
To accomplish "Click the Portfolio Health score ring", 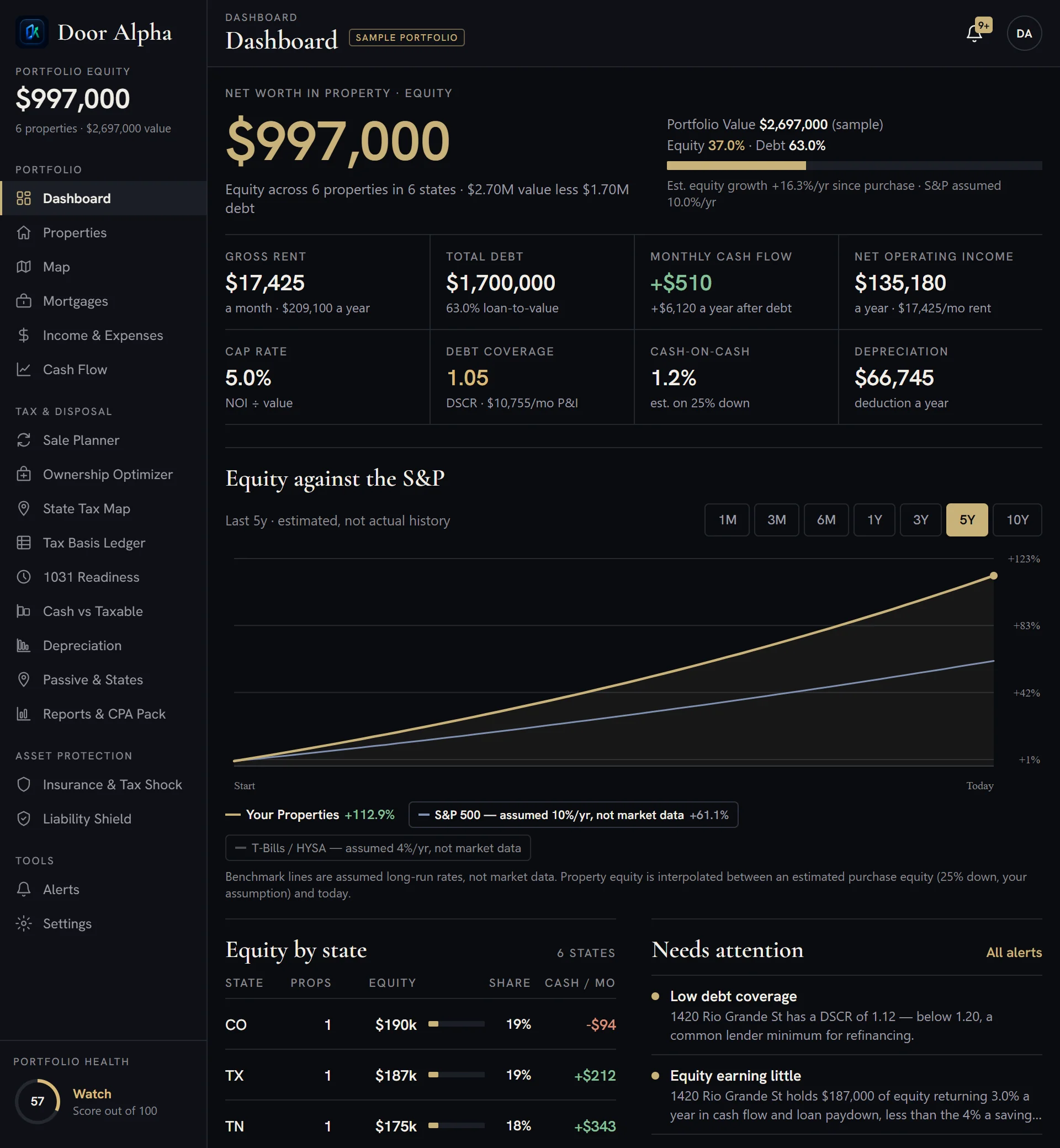I will pos(38,1101).
